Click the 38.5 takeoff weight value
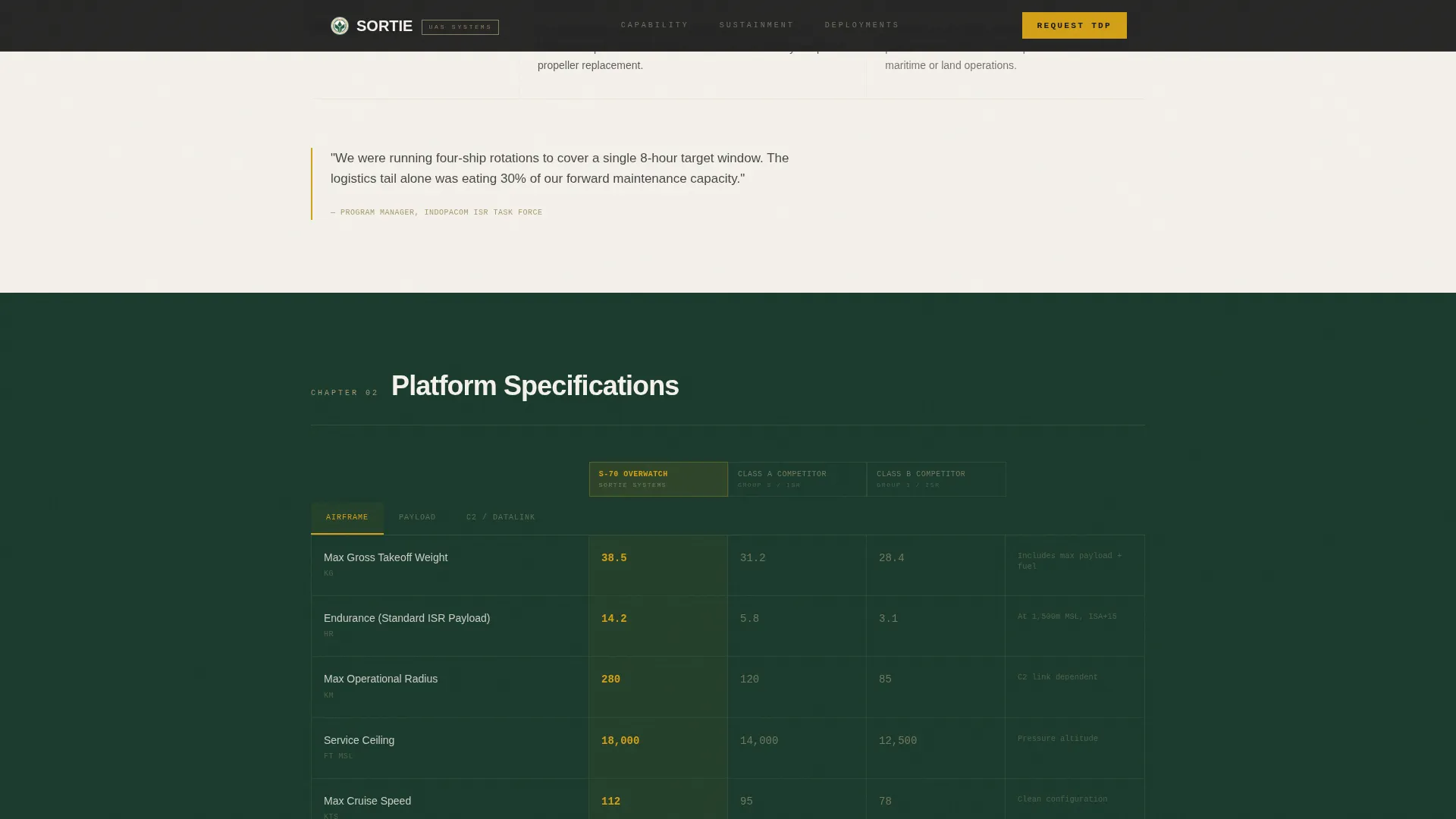This screenshot has height=819, width=1456. (613, 558)
